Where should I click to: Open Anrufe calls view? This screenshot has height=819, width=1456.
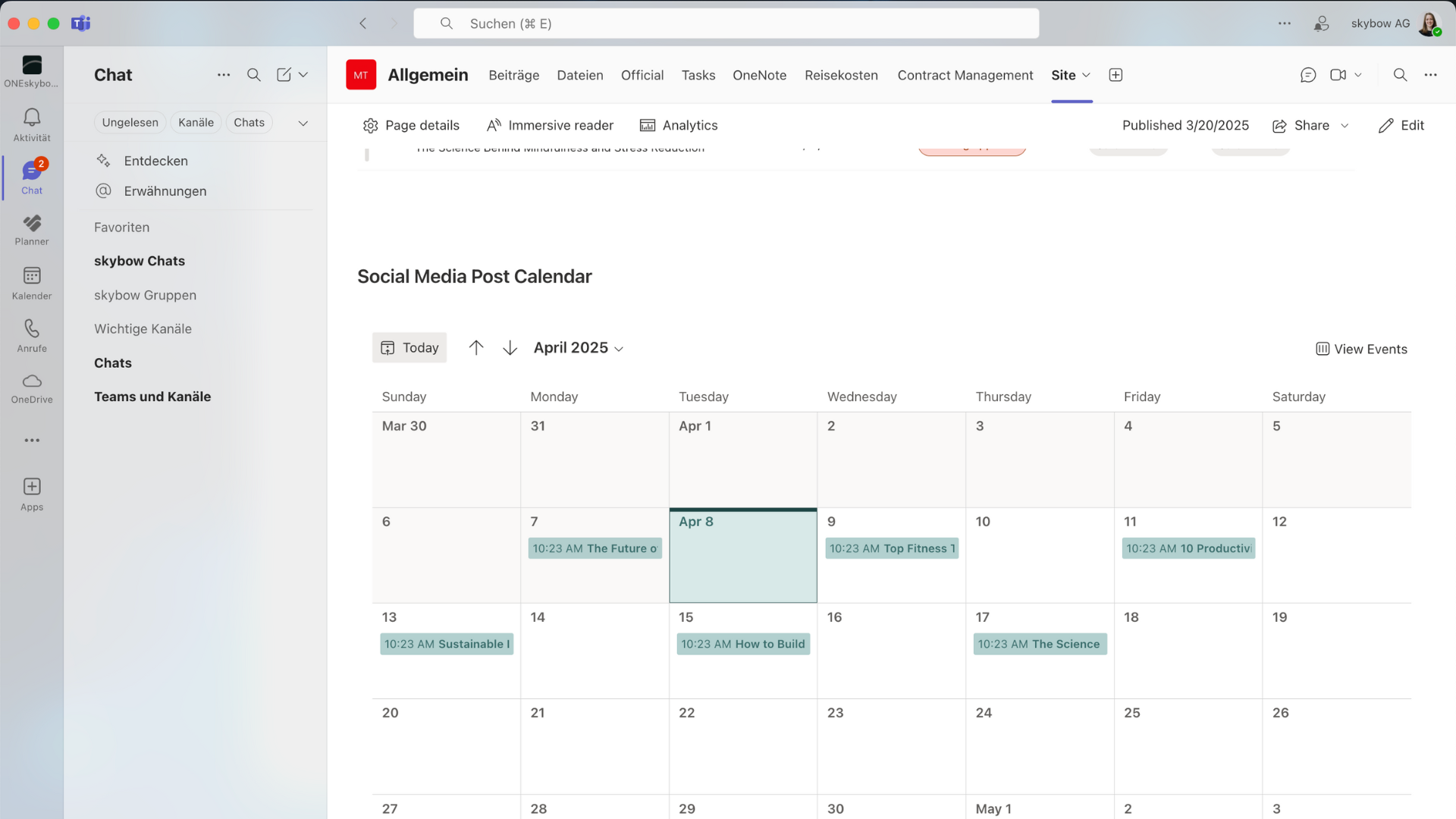32,336
